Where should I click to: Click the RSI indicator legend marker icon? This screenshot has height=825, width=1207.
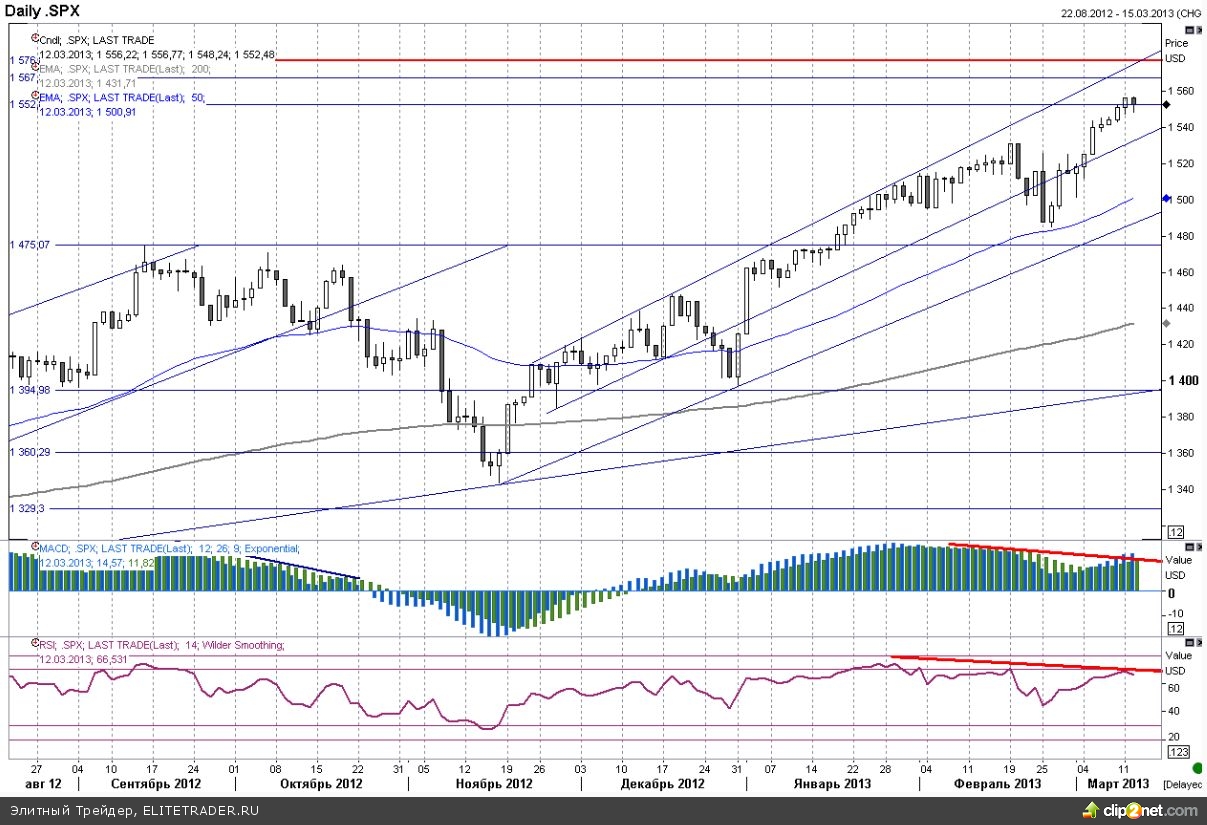click(36, 644)
